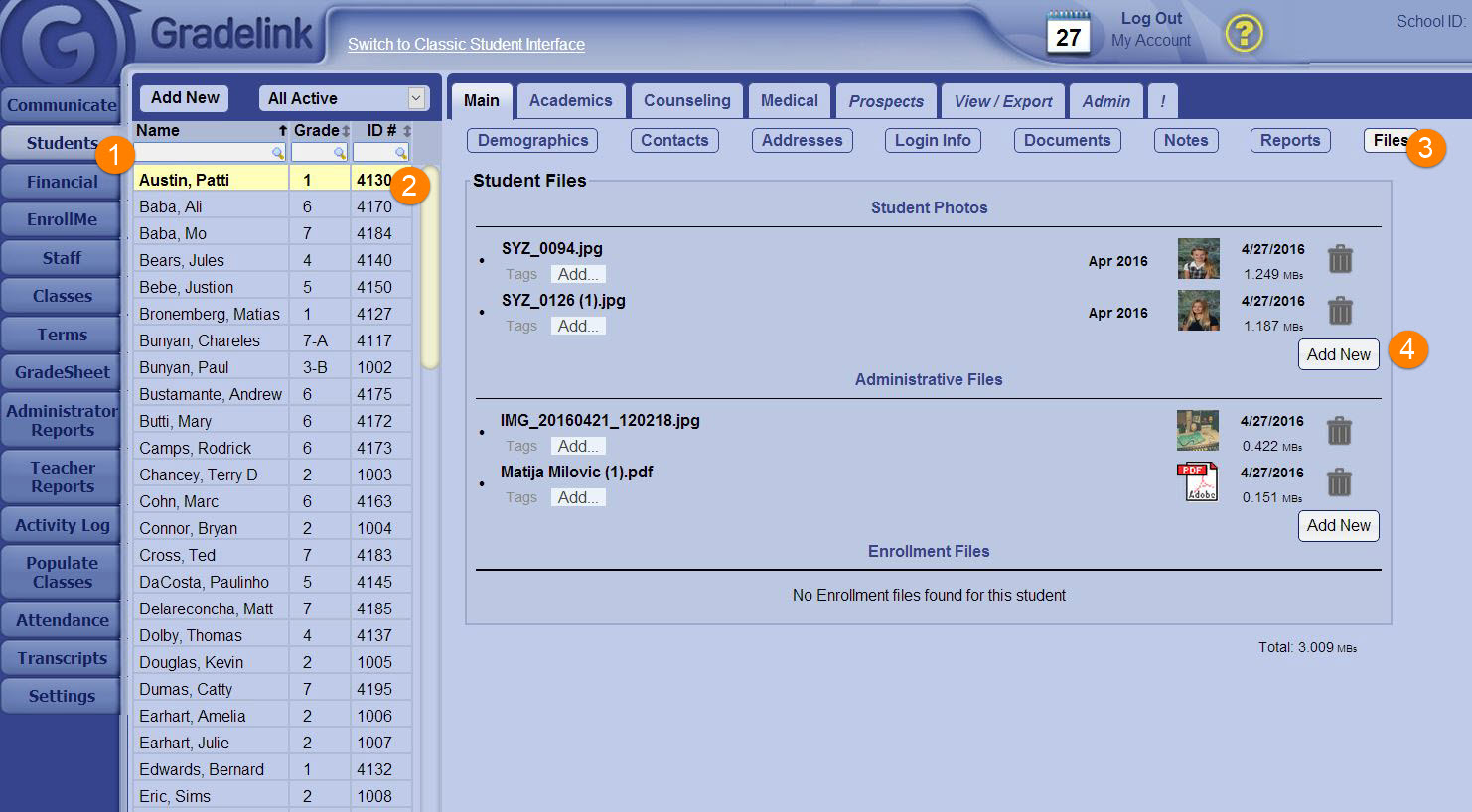Sort student list by Grade column arrows
This screenshot has height=812, width=1472.
[346, 131]
